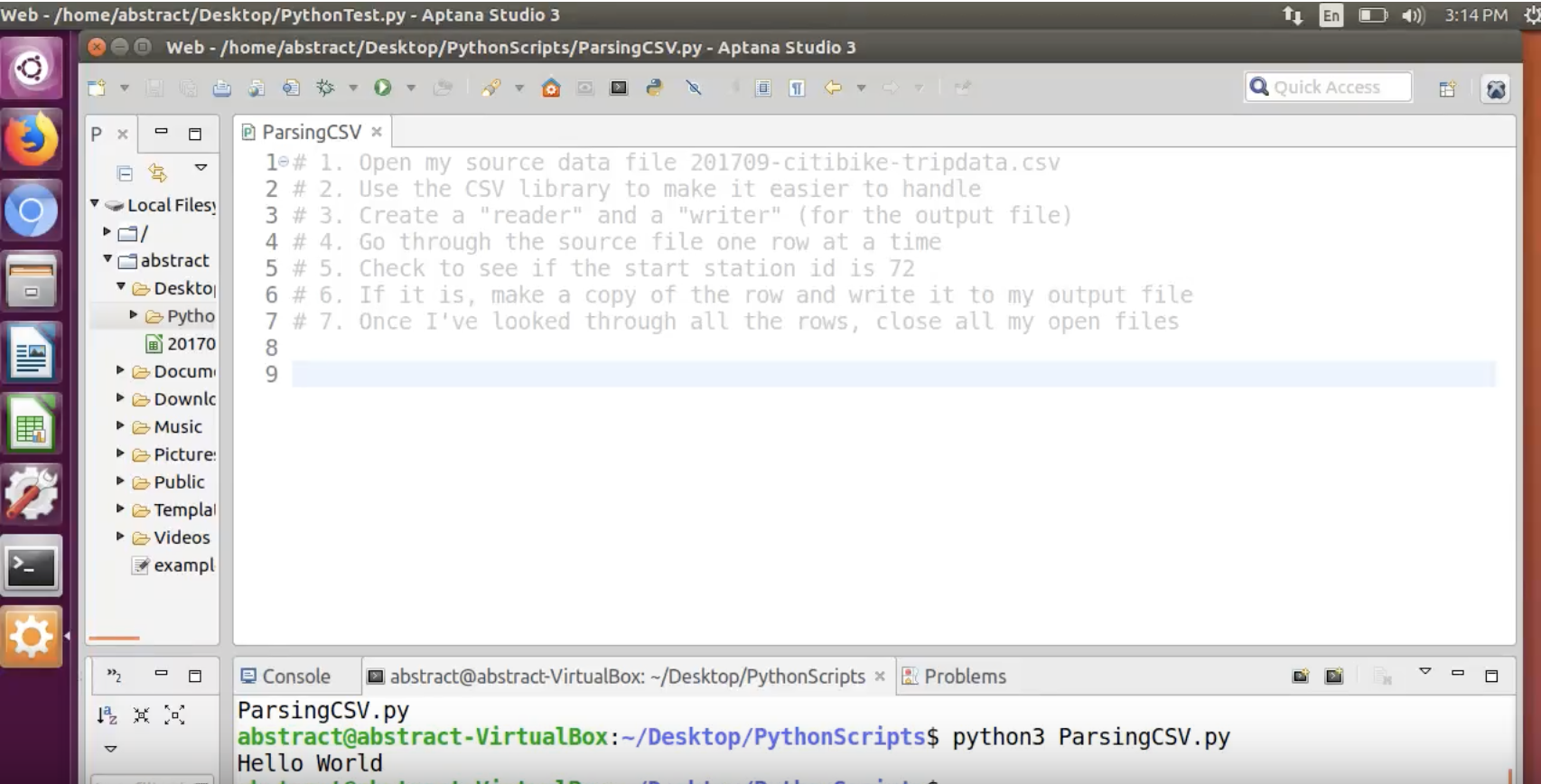
Task: Switch to the Console tab
Action: (286, 677)
